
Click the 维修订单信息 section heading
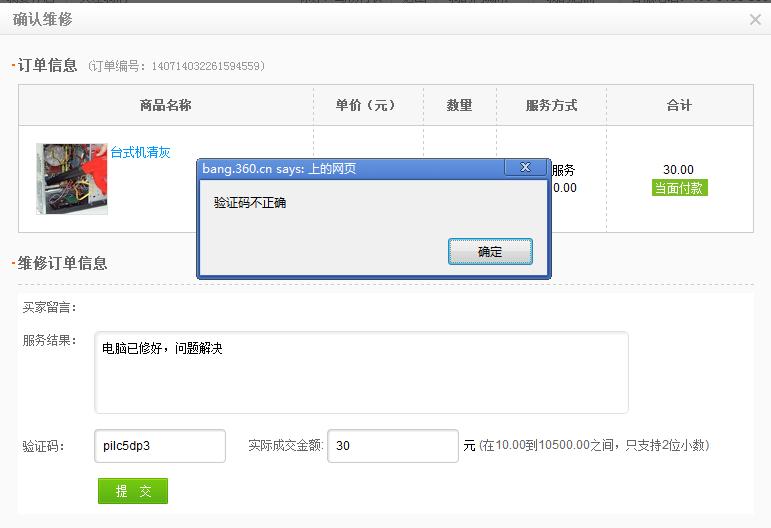(62, 263)
